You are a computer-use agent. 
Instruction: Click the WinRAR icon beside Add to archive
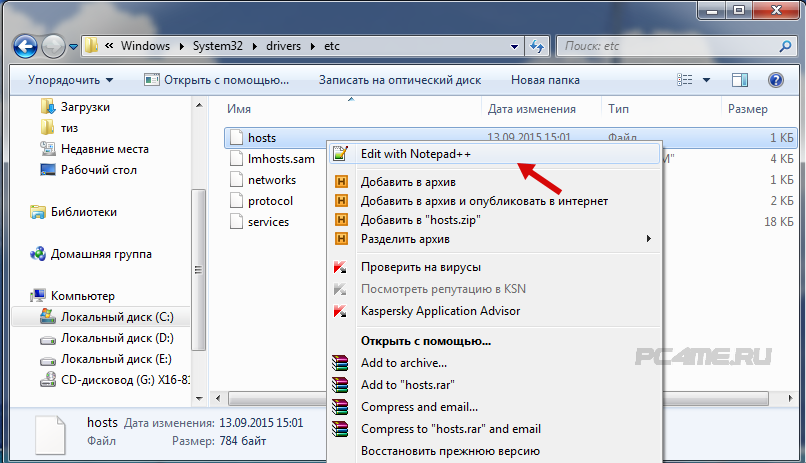coord(341,363)
